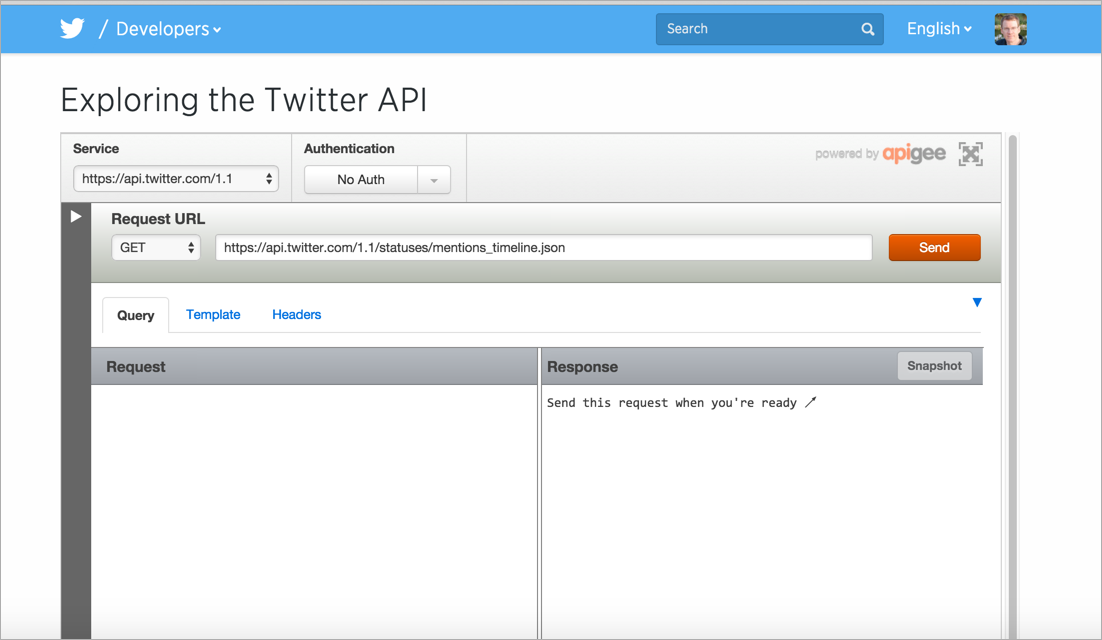
Task: Toggle fullscreen console icon
Action: click(x=971, y=154)
